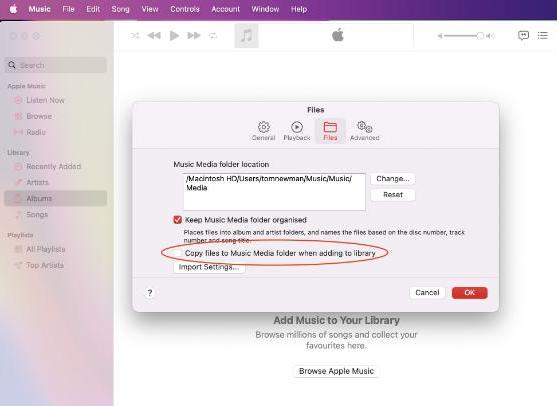Show Songs in the library
This screenshot has width=557, height=406.
click(56, 215)
